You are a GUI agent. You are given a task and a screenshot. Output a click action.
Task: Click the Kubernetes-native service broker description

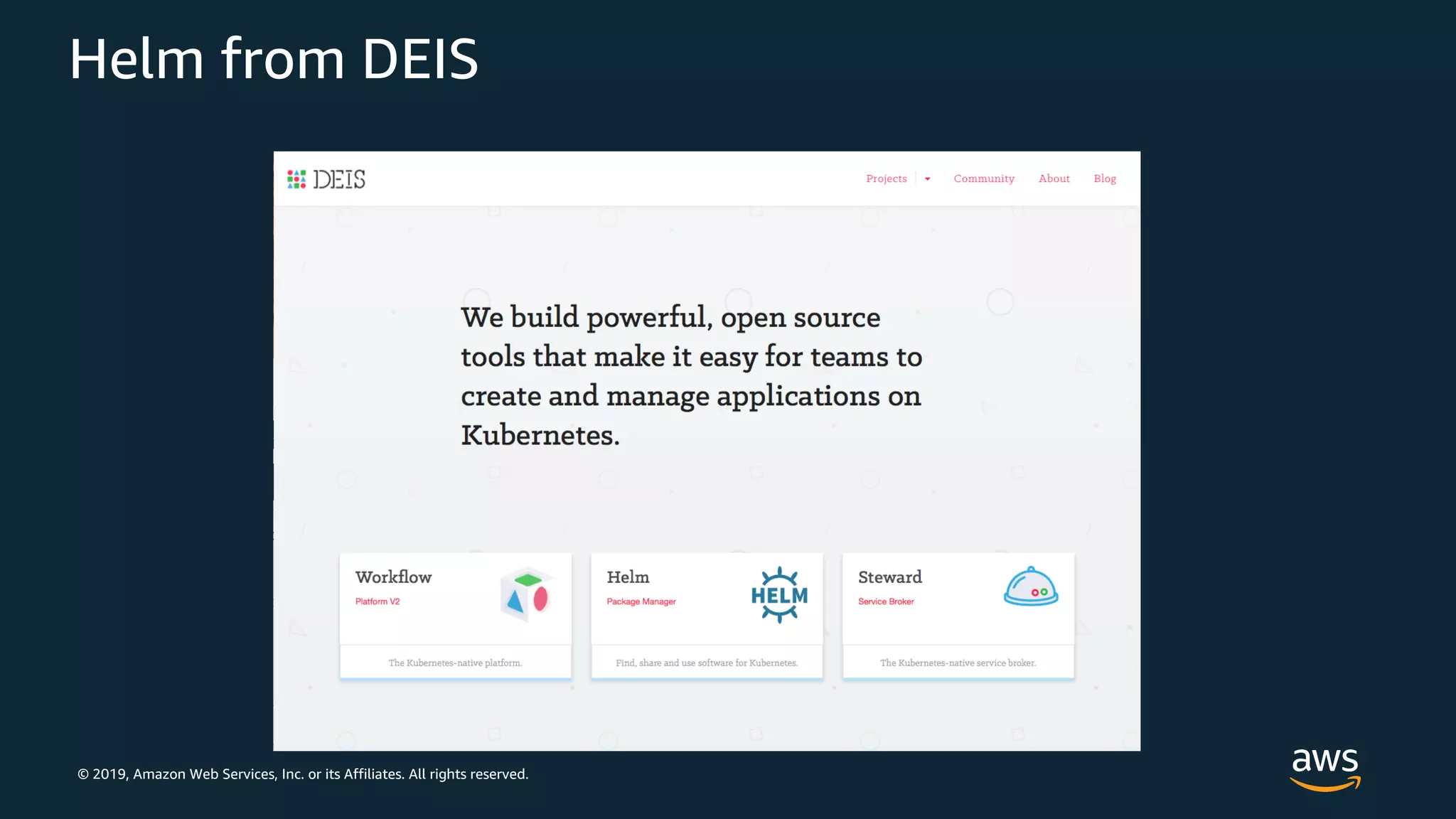click(x=958, y=663)
